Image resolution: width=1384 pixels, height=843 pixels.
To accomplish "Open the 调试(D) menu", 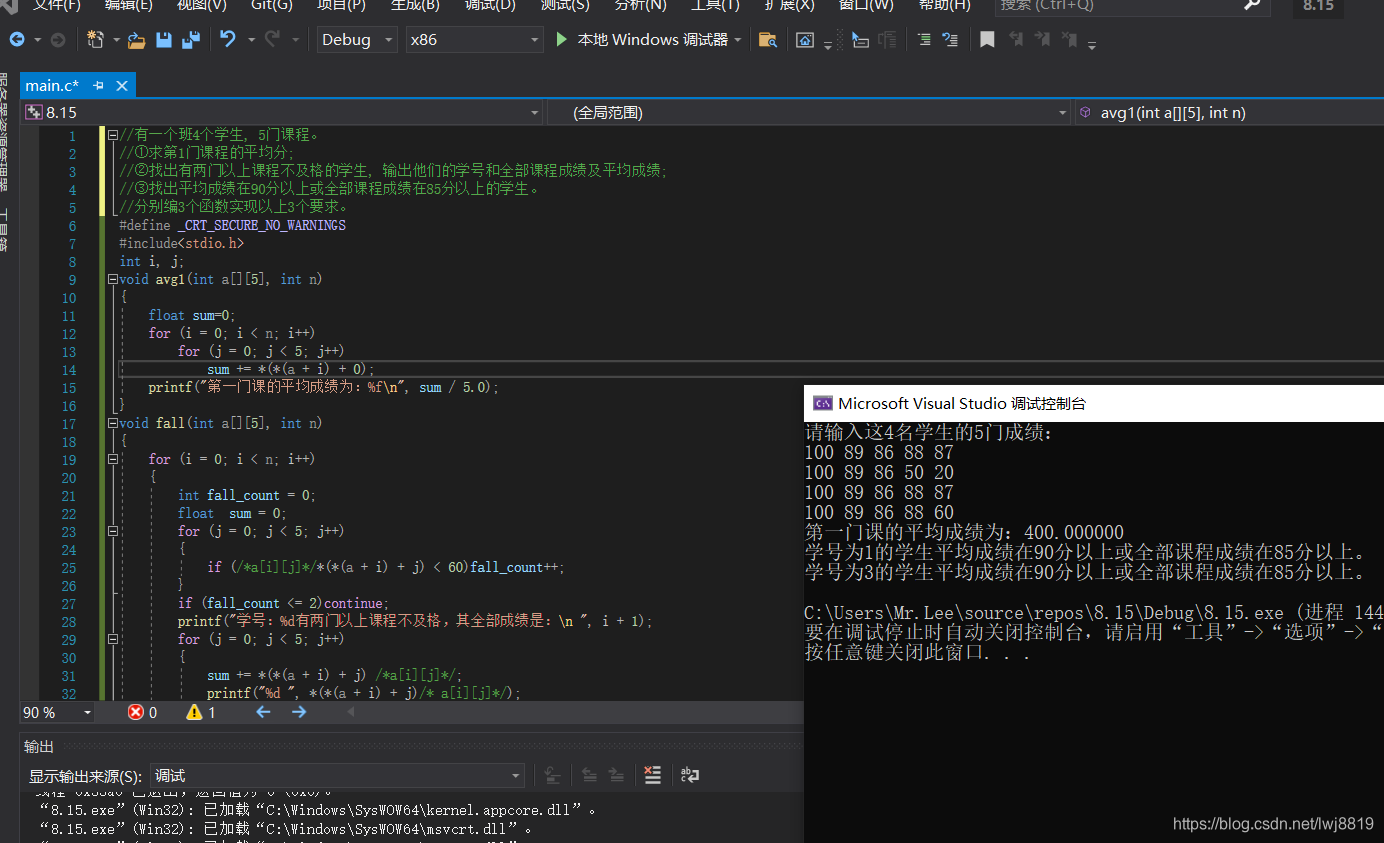I will point(490,5).
